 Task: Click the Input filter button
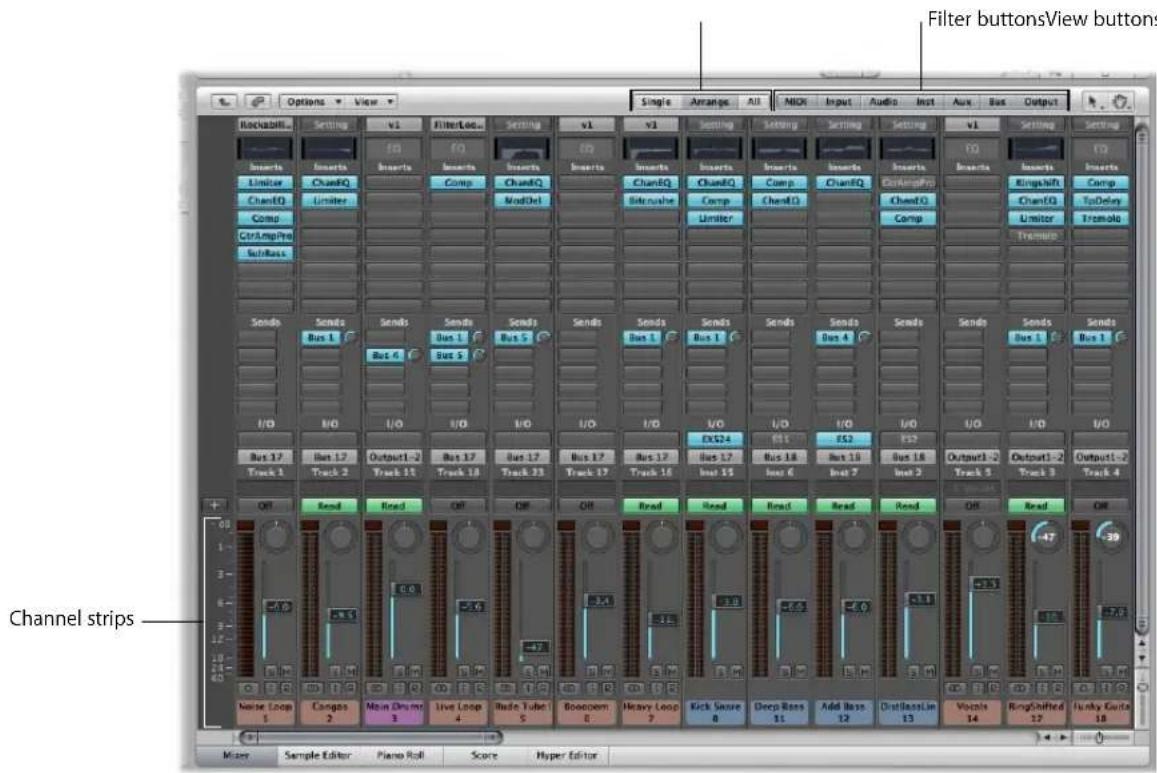click(x=838, y=102)
